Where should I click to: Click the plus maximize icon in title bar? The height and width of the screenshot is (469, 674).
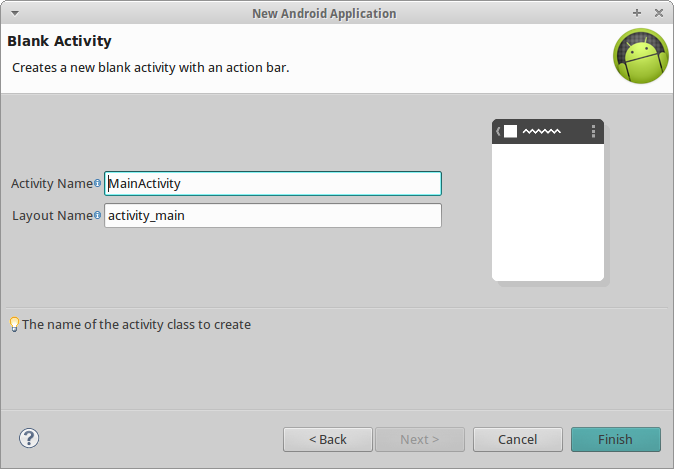(x=637, y=13)
